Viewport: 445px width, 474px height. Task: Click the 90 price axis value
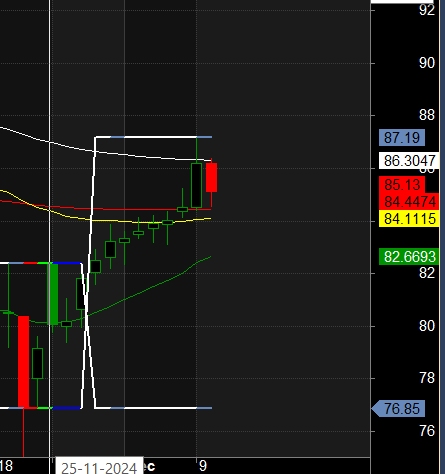tap(427, 63)
